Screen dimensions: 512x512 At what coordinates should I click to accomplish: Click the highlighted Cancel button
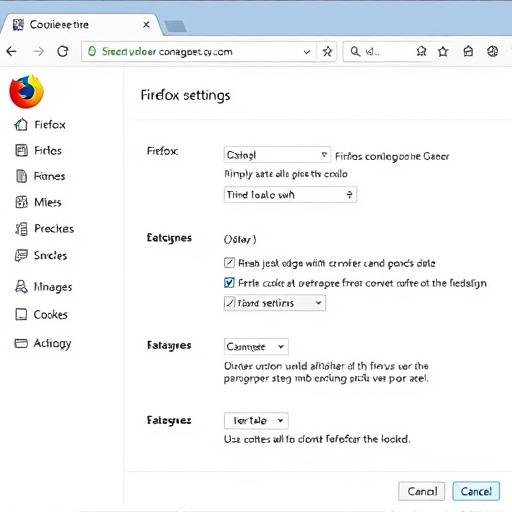pyautogui.click(x=476, y=491)
